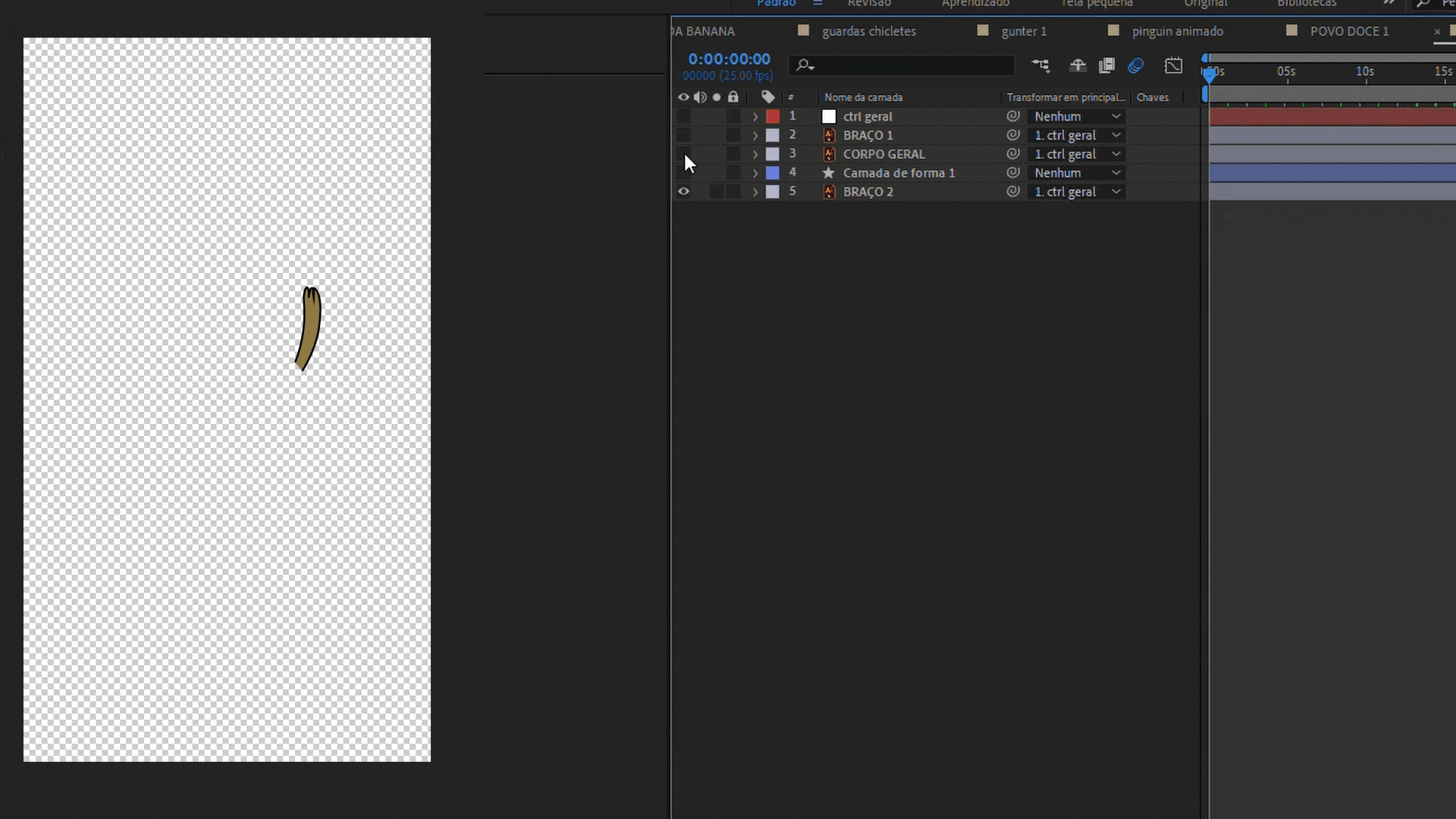Open parent dropdown for ctrl geral layer
Screen dimensions: 1456x819
1077,116
